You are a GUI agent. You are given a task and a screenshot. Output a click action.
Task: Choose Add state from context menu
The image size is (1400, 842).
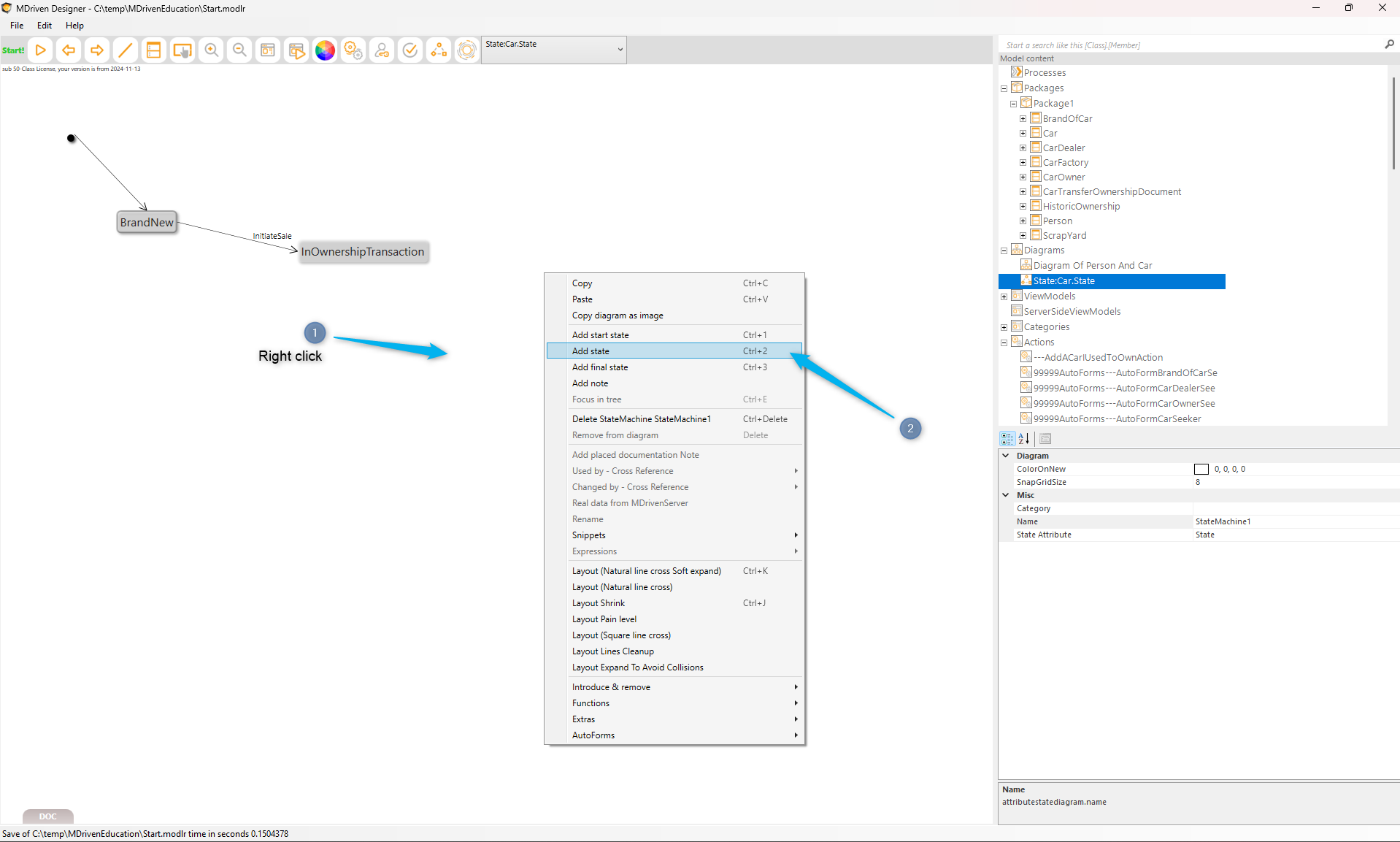pos(591,351)
